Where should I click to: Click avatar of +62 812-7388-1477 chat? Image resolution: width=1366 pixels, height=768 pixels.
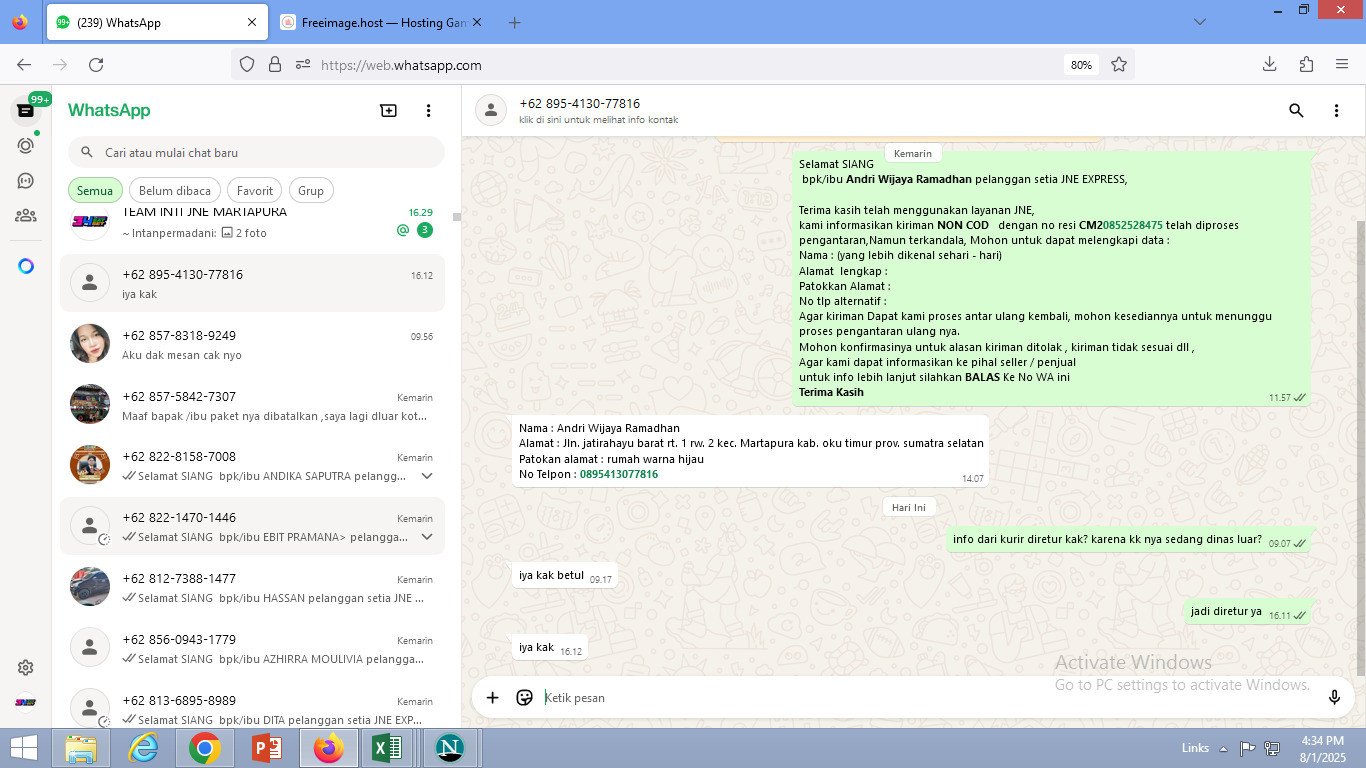[90, 587]
